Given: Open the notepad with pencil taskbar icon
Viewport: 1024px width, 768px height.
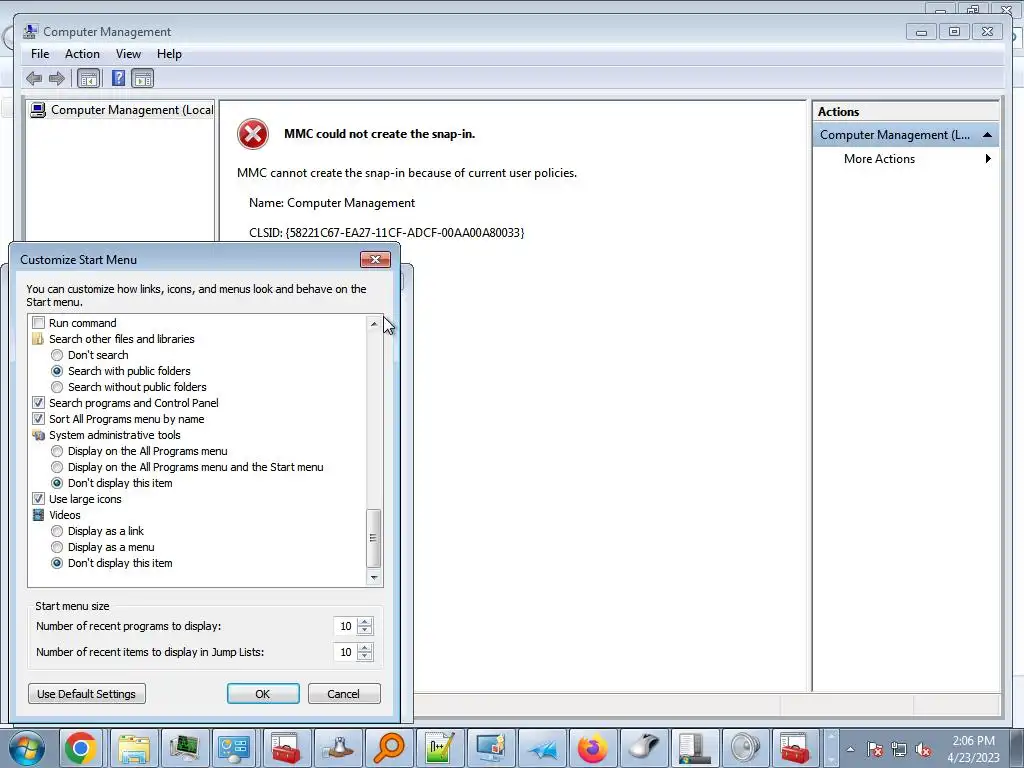Looking at the screenshot, I should coord(440,748).
